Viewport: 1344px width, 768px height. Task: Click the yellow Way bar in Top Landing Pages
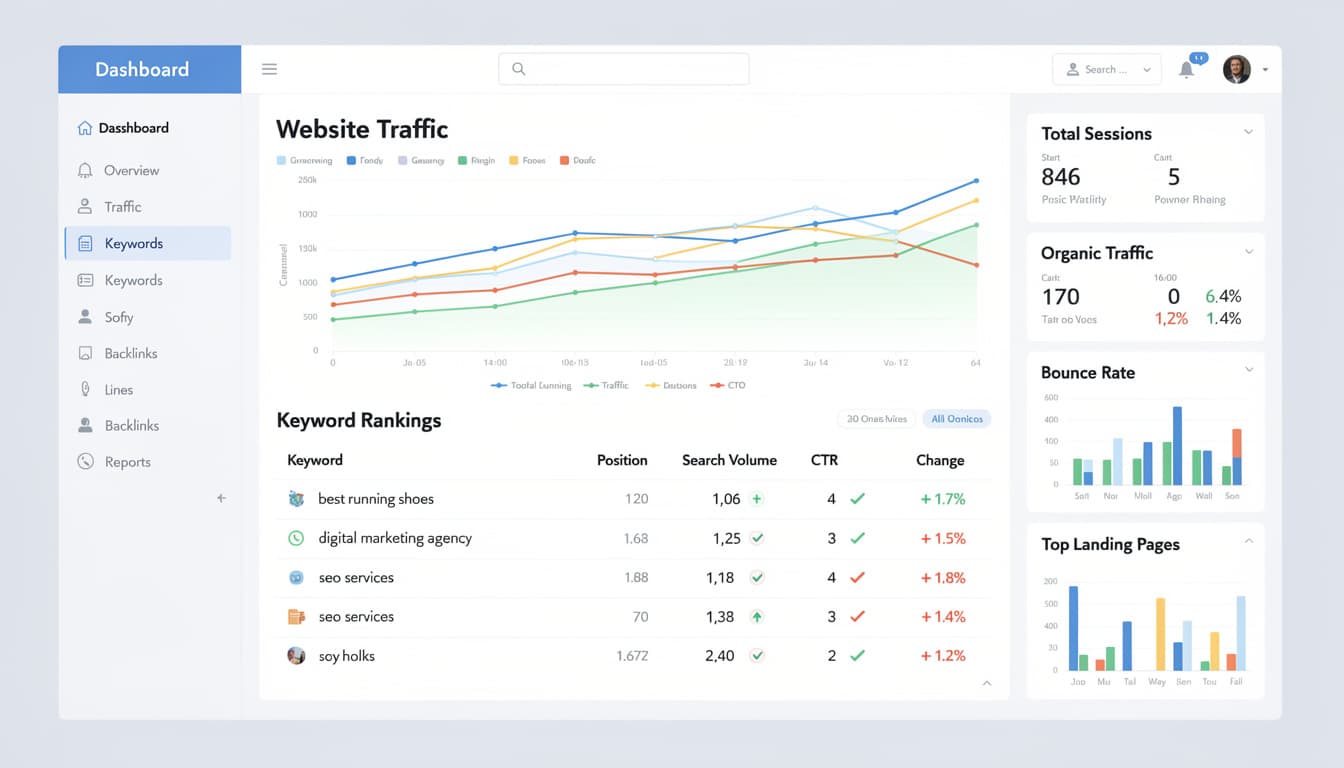coord(1161,634)
